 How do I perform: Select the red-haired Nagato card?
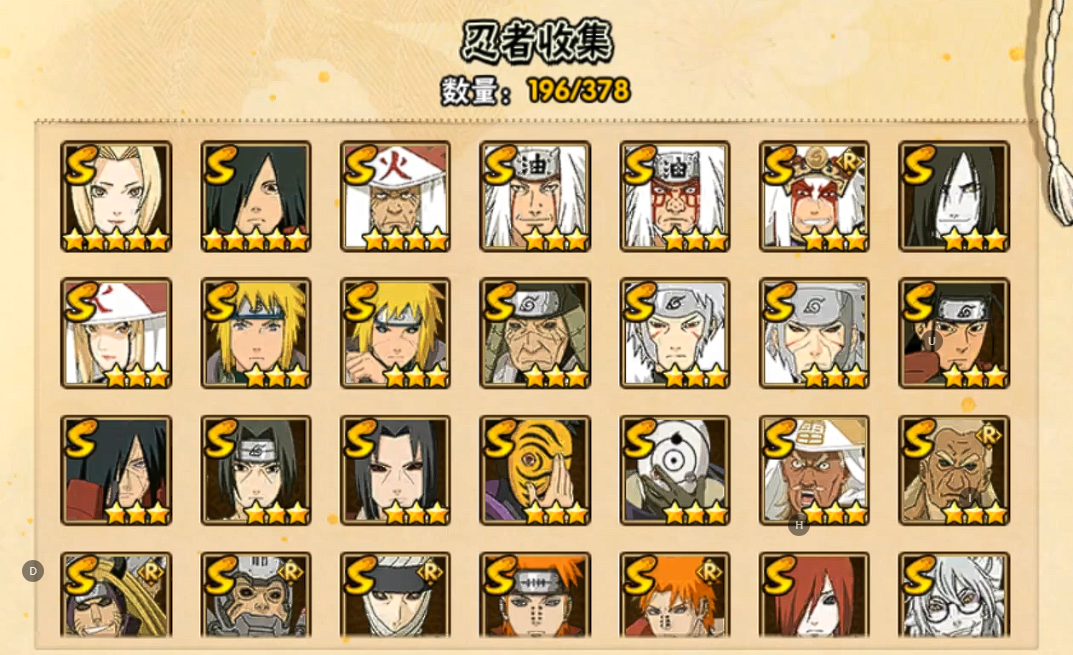tap(814, 595)
